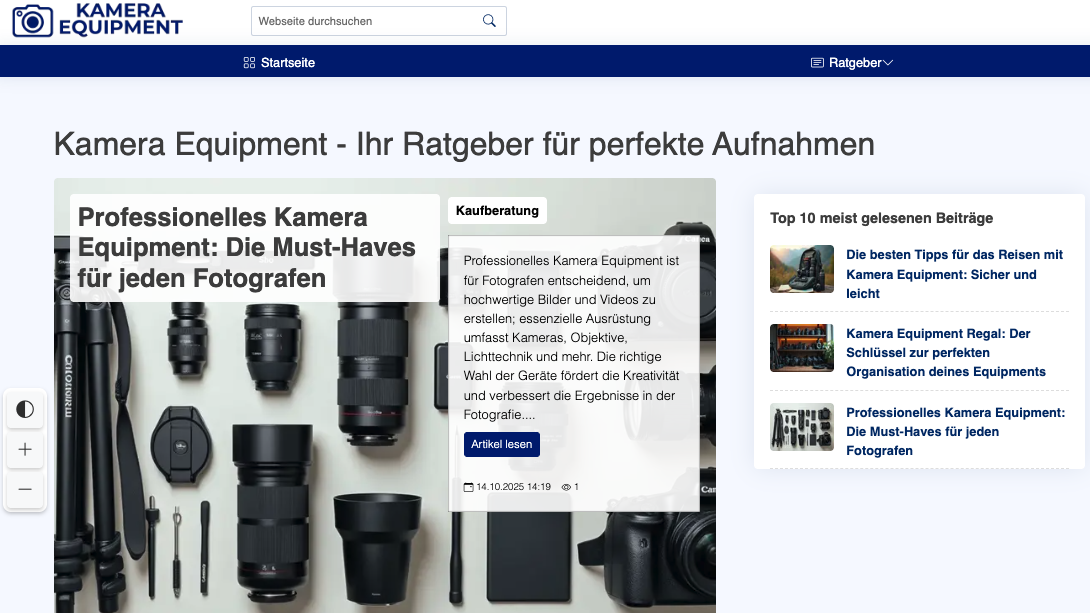Click the plus icon to enlarge text
The height and width of the screenshot is (613, 1090).
tap(24, 449)
